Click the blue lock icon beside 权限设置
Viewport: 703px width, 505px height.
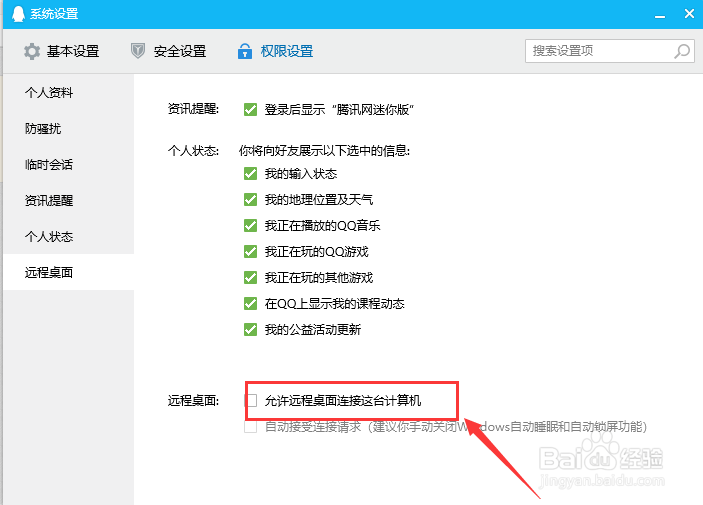coord(244,51)
